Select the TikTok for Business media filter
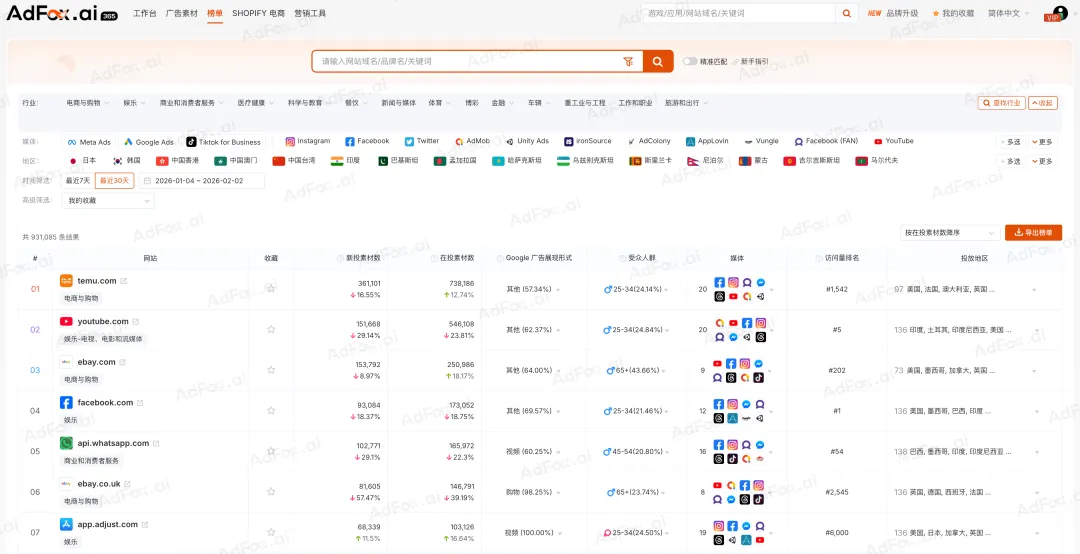This screenshot has height=554, width=1080. coord(223,142)
